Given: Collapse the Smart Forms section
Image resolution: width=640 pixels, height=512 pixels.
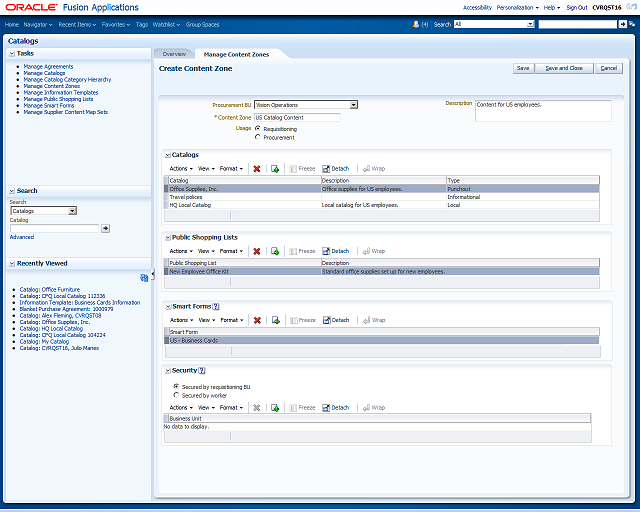Looking at the screenshot, I should [168, 307].
